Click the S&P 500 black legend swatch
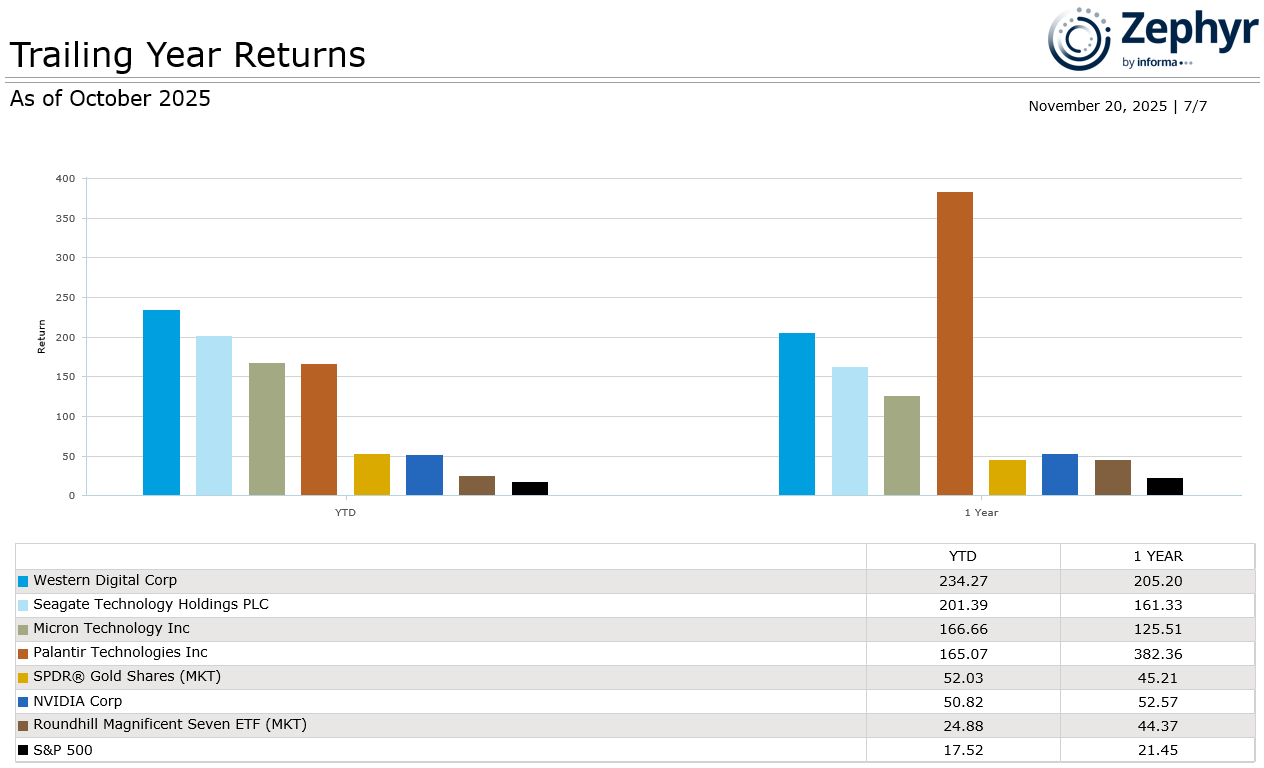This screenshot has height=768, width=1264. (x=23, y=749)
